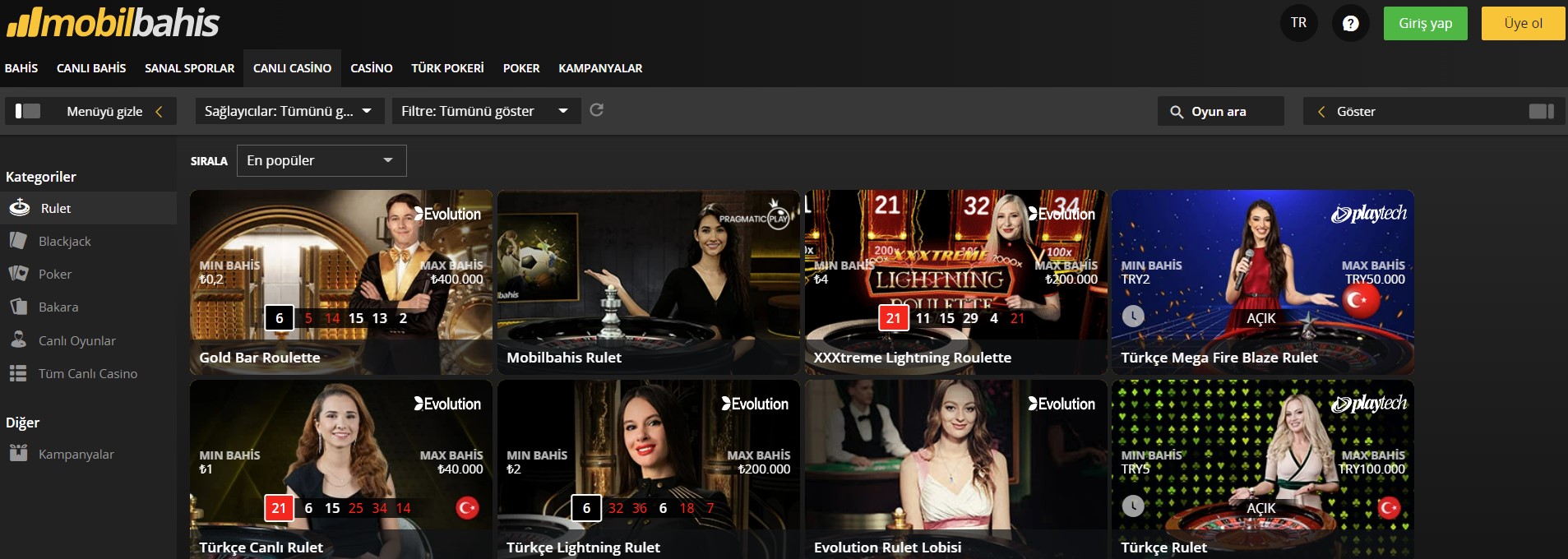Open XXXtreme Lightning Roulette game
The image size is (1568, 559).
tap(955, 283)
